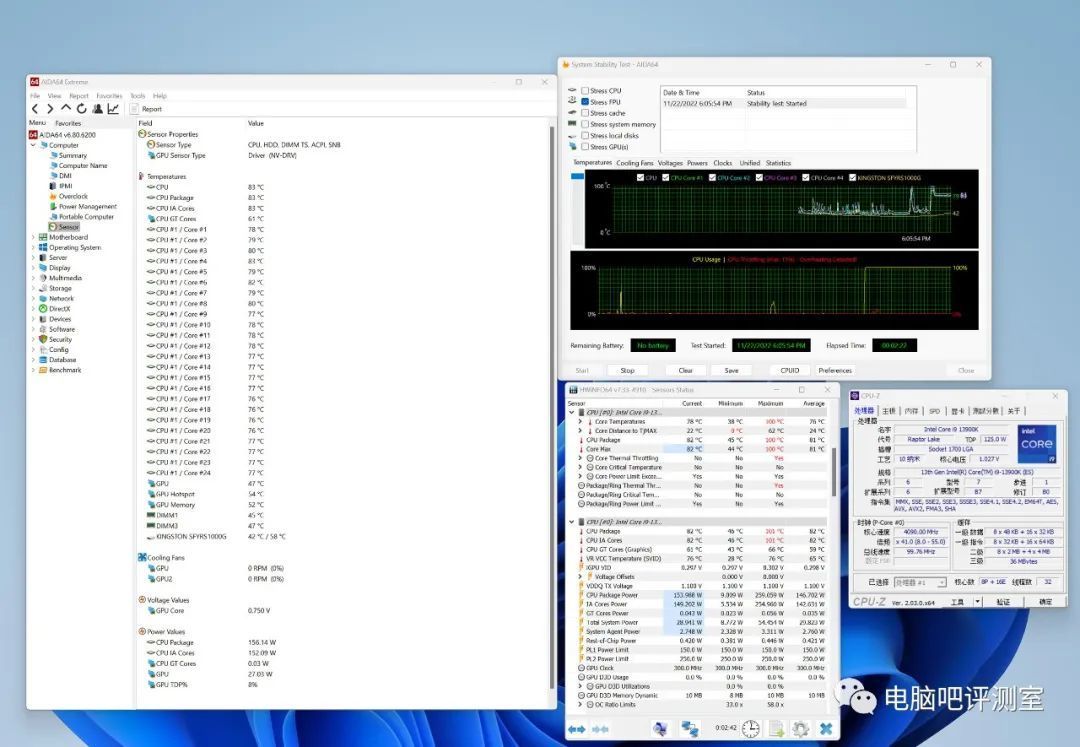Viewport: 1080px width, 747px height.
Task: Close HWiNFO sensors with blue X icon
Action: click(826, 728)
